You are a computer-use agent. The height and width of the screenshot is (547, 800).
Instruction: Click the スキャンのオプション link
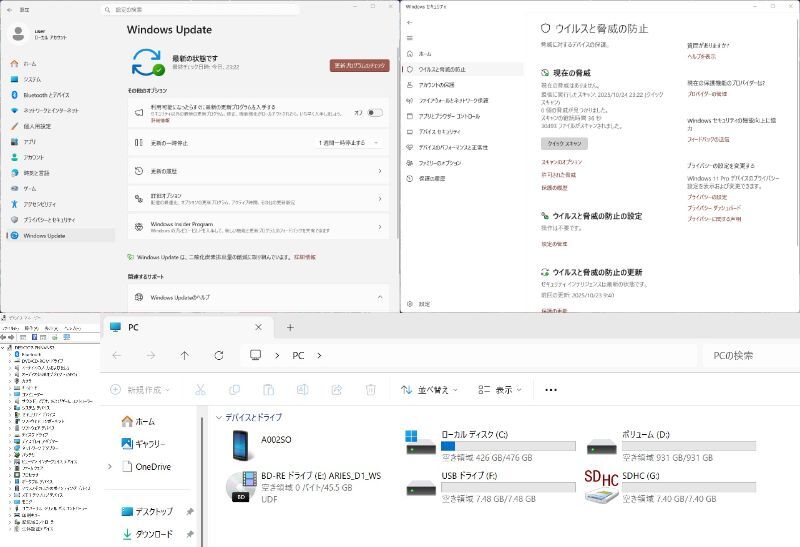(x=562, y=162)
